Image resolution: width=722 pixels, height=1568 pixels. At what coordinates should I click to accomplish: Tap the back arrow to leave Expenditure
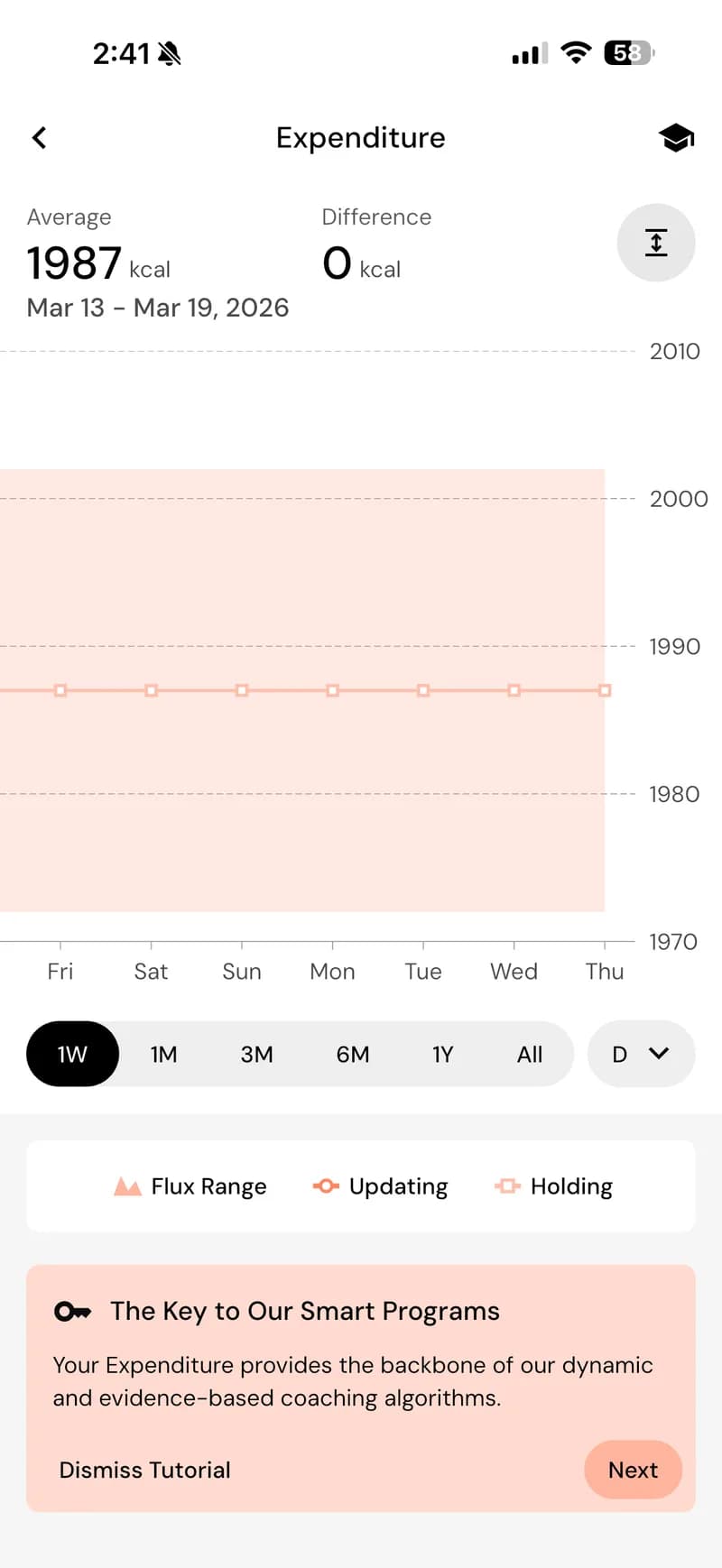pyautogui.click(x=38, y=137)
